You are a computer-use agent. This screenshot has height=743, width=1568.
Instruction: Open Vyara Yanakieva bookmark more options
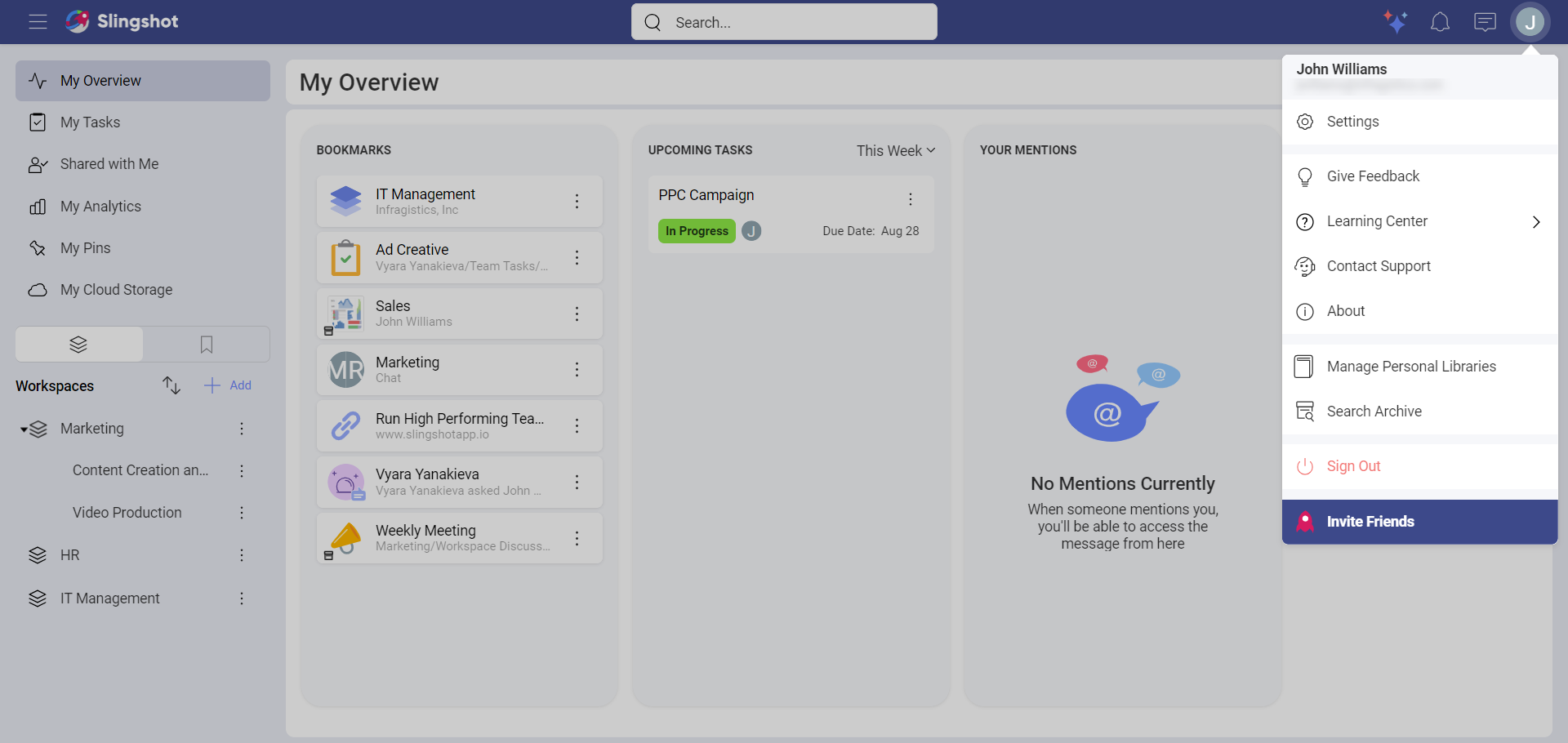(577, 482)
